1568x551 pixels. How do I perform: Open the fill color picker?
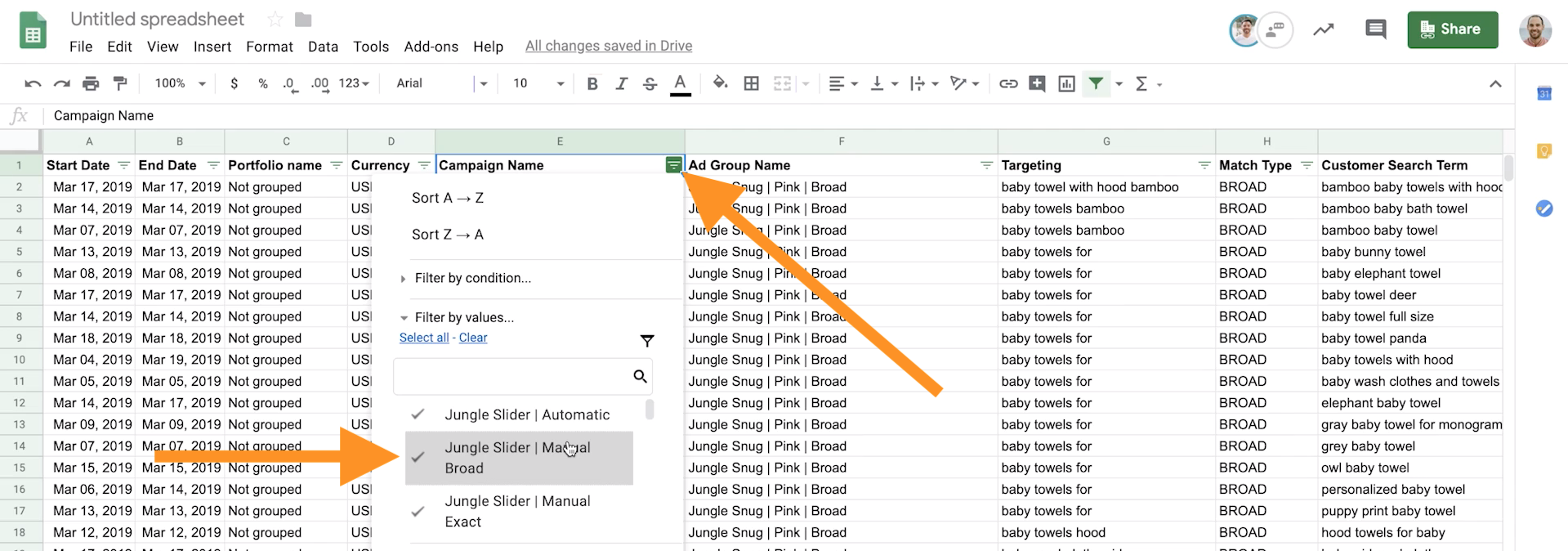(720, 83)
